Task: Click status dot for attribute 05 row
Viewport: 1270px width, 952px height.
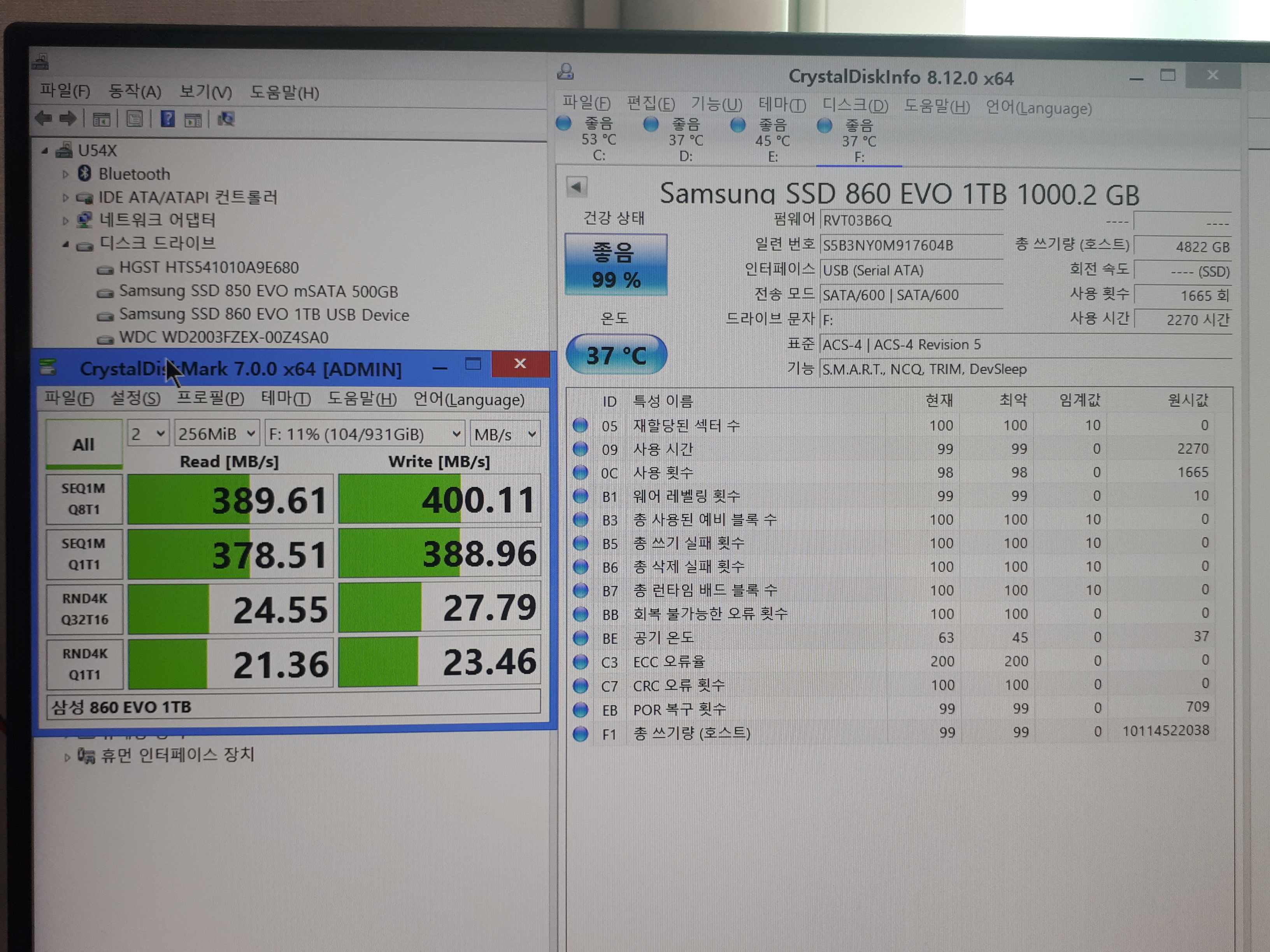Action: pyautogui.click(x=581, y=425)
